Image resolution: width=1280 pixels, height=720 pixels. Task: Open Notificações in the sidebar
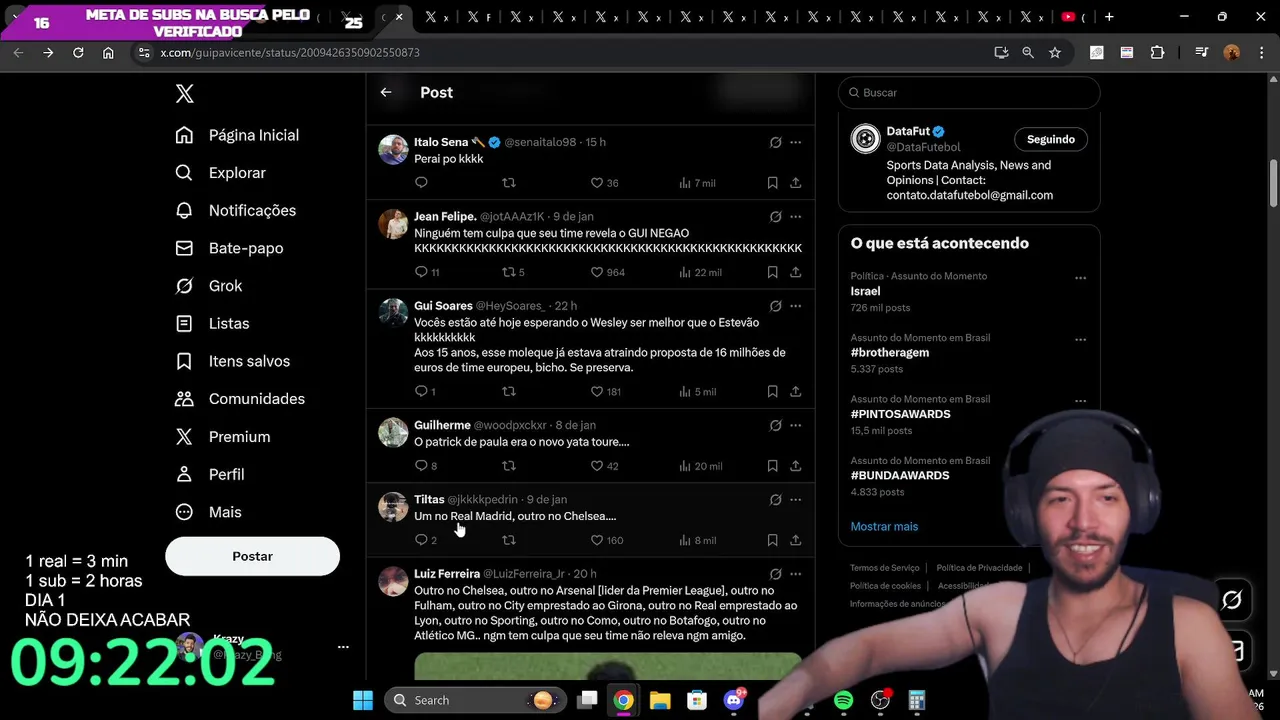point(236,211)
